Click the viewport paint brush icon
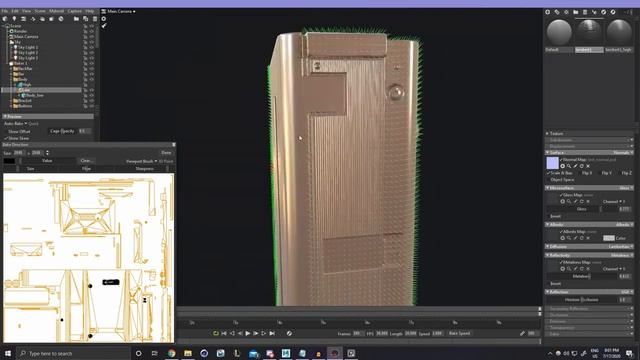 coord(104,26)
